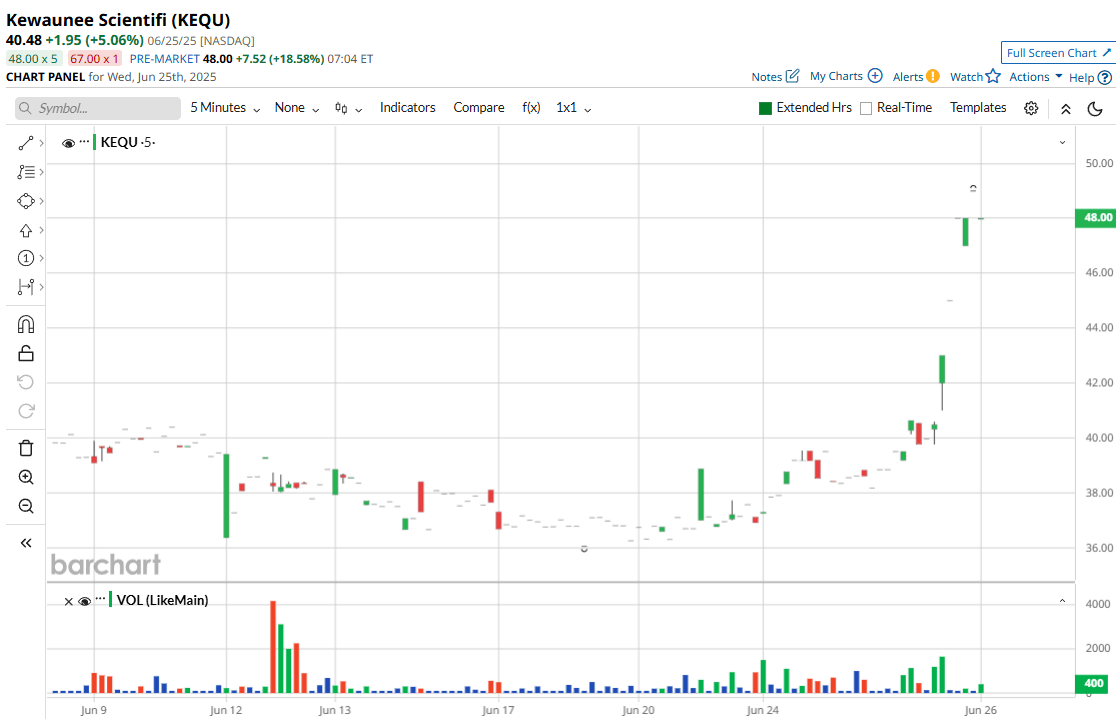1116x719 pixels.
Task: Open the Help question mark icon
Action: tap(1105, 78)
